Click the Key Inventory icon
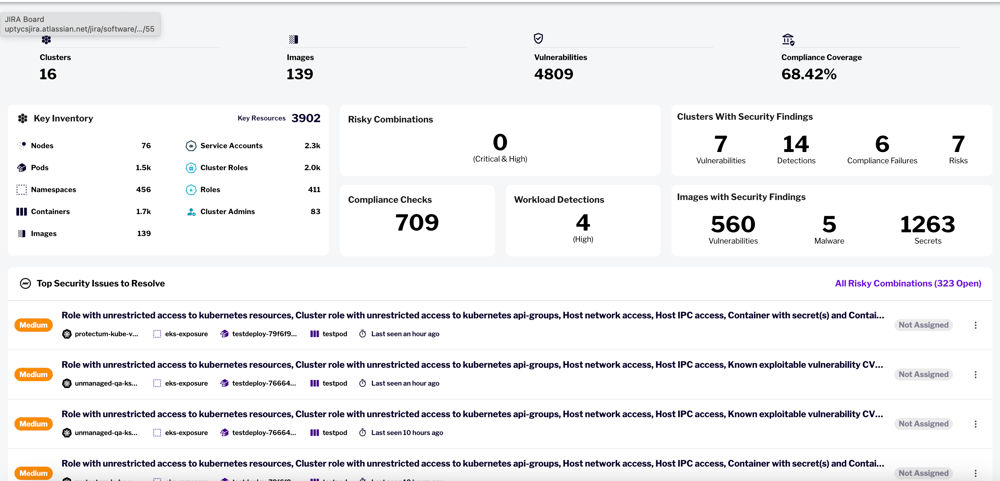 [x=23, y=119]
